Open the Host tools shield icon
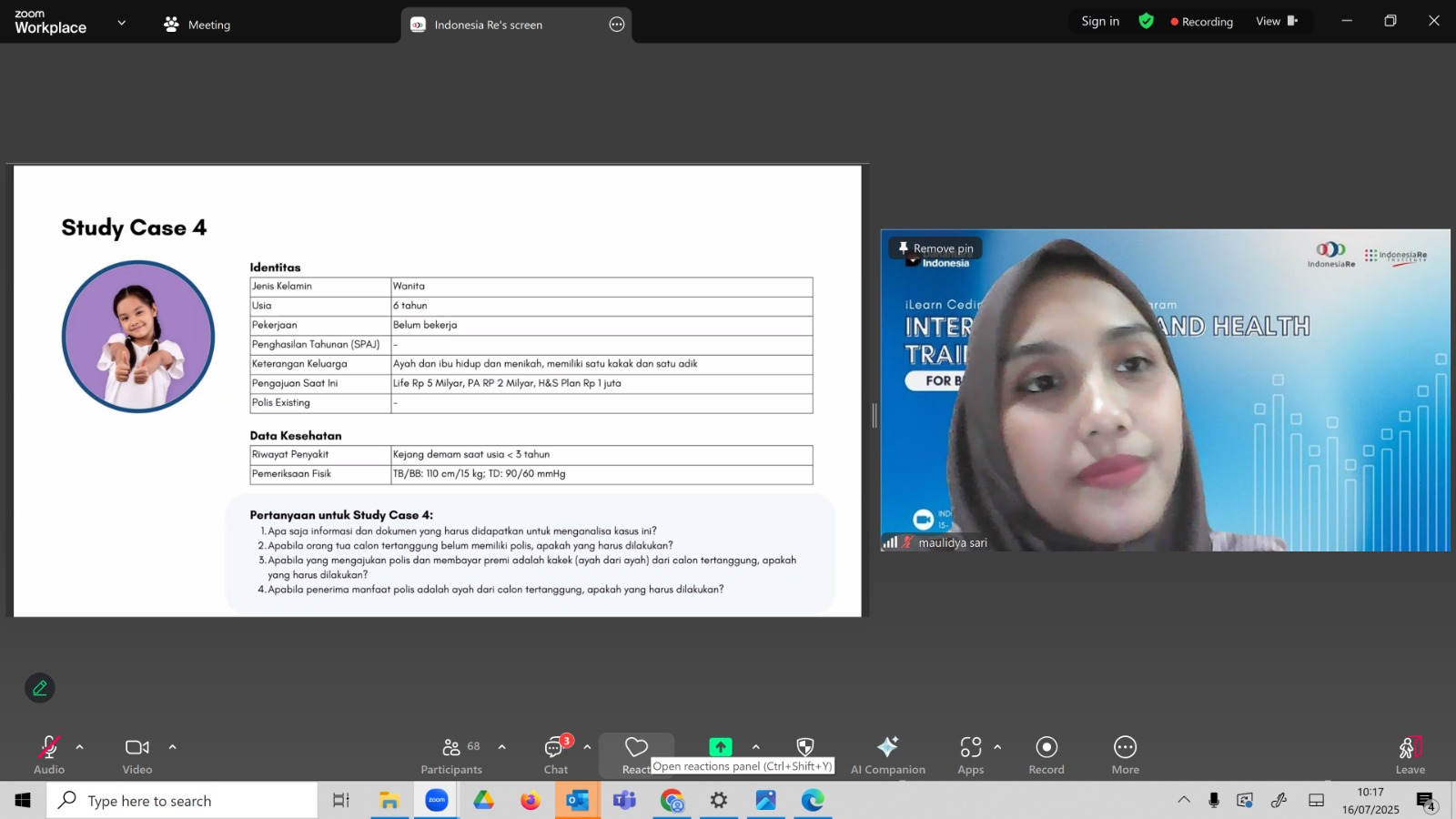 coord(805,747)
